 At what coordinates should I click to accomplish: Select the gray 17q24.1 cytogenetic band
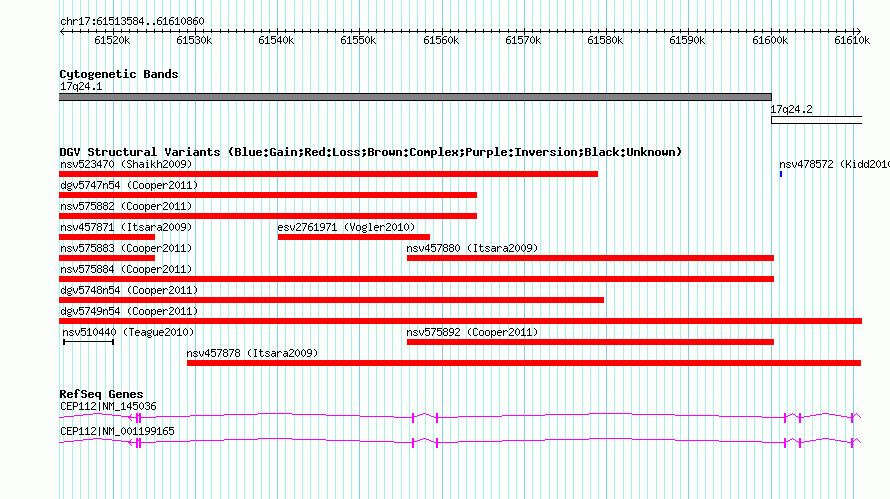pyautogui.click(x=415, y=97)
